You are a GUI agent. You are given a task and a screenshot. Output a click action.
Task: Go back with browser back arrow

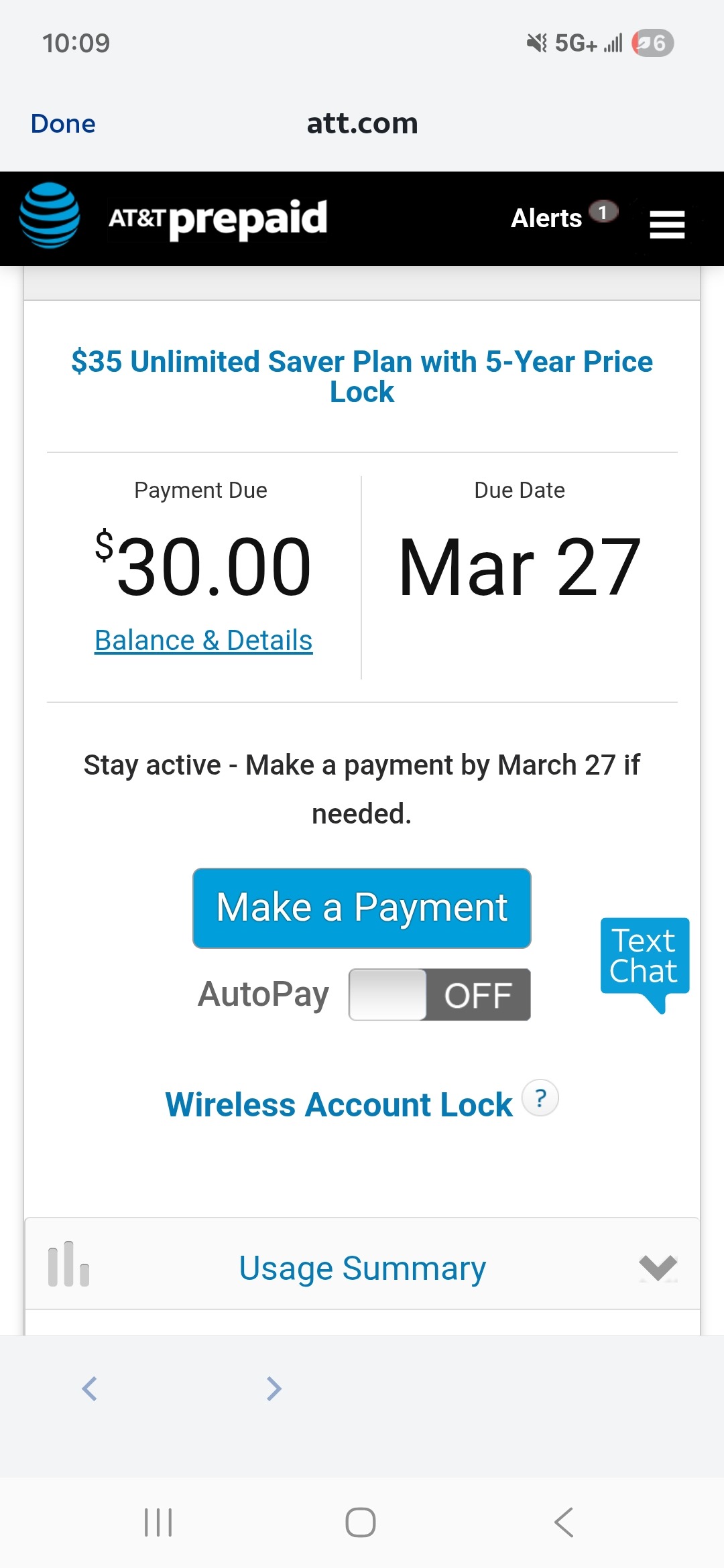point(90,1389)
